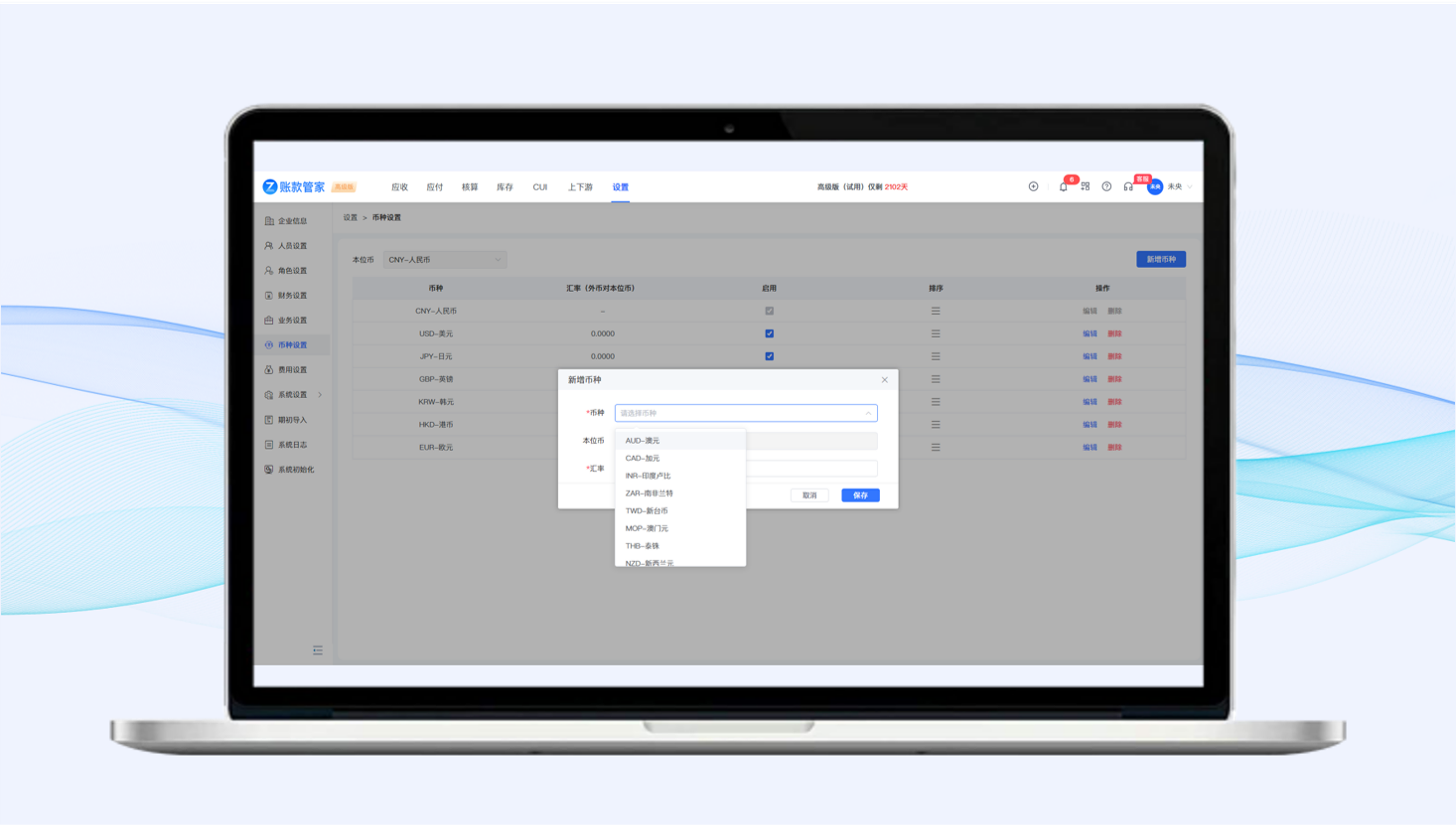1456x825 pixels.
Task: Click the 保存 button
Action: click(860, 495)
